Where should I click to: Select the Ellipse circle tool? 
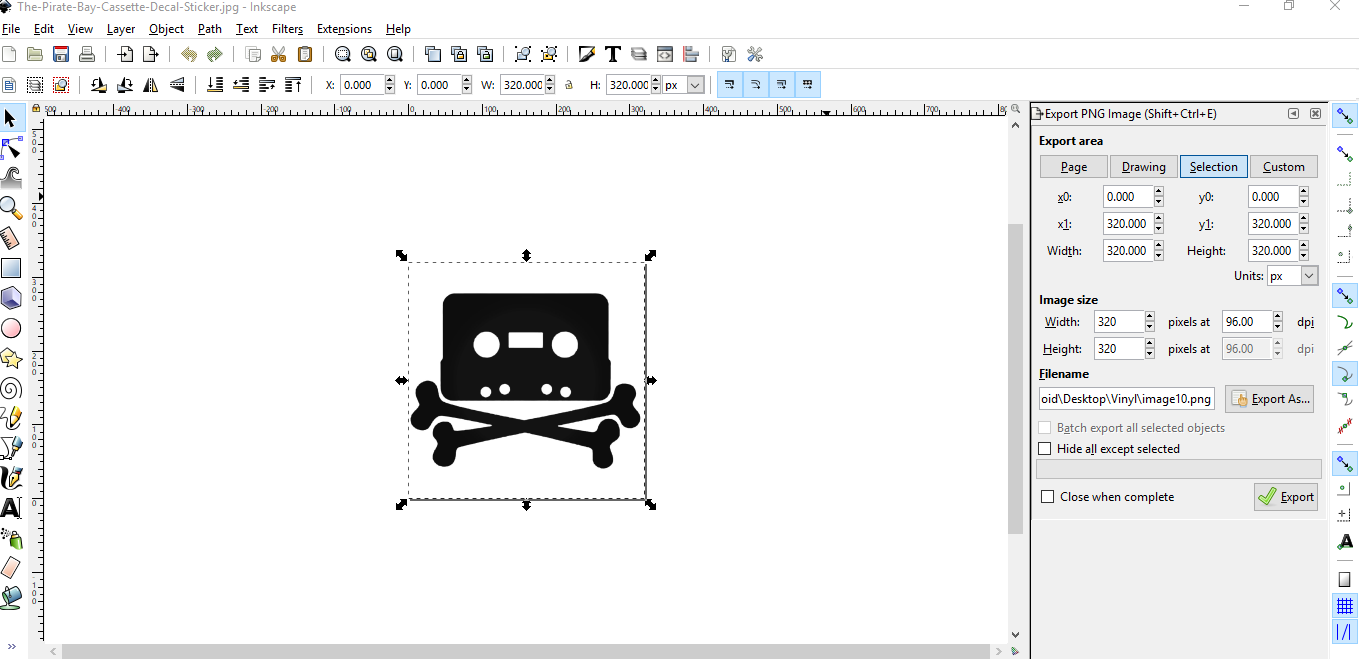[x=11, y=328]
